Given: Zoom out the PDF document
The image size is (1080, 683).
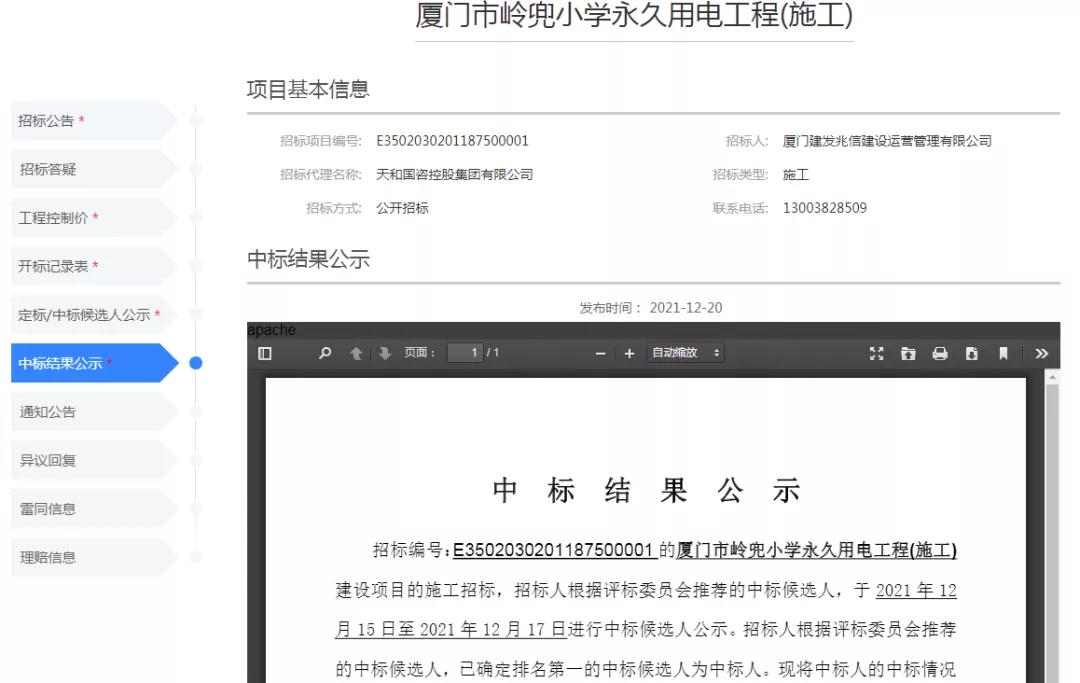Looking at the screenshot, I should tap(600, 353).
